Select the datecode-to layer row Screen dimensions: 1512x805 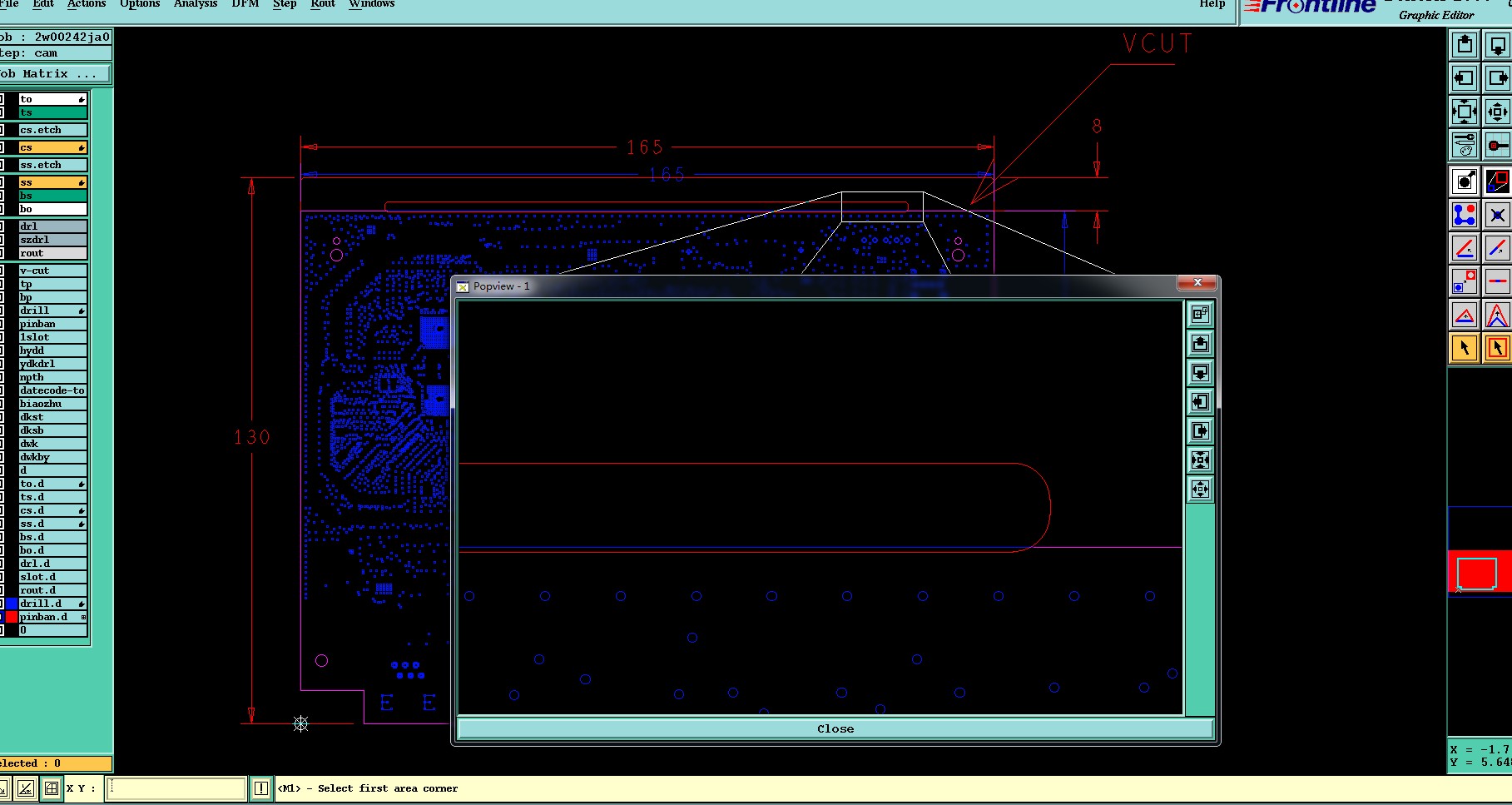53,390
